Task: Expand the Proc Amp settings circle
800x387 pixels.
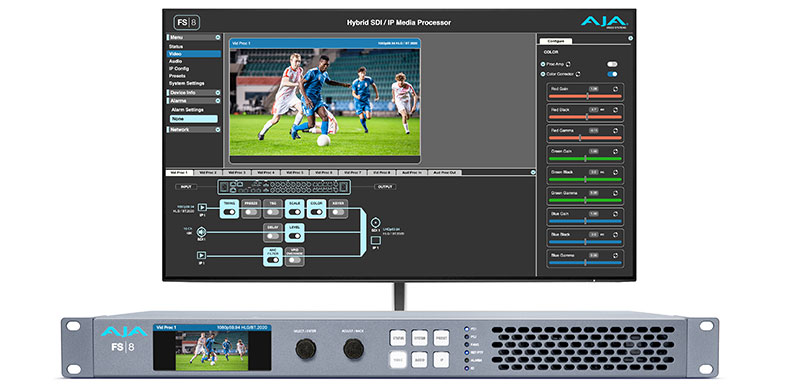Action: tap(543, 64)
